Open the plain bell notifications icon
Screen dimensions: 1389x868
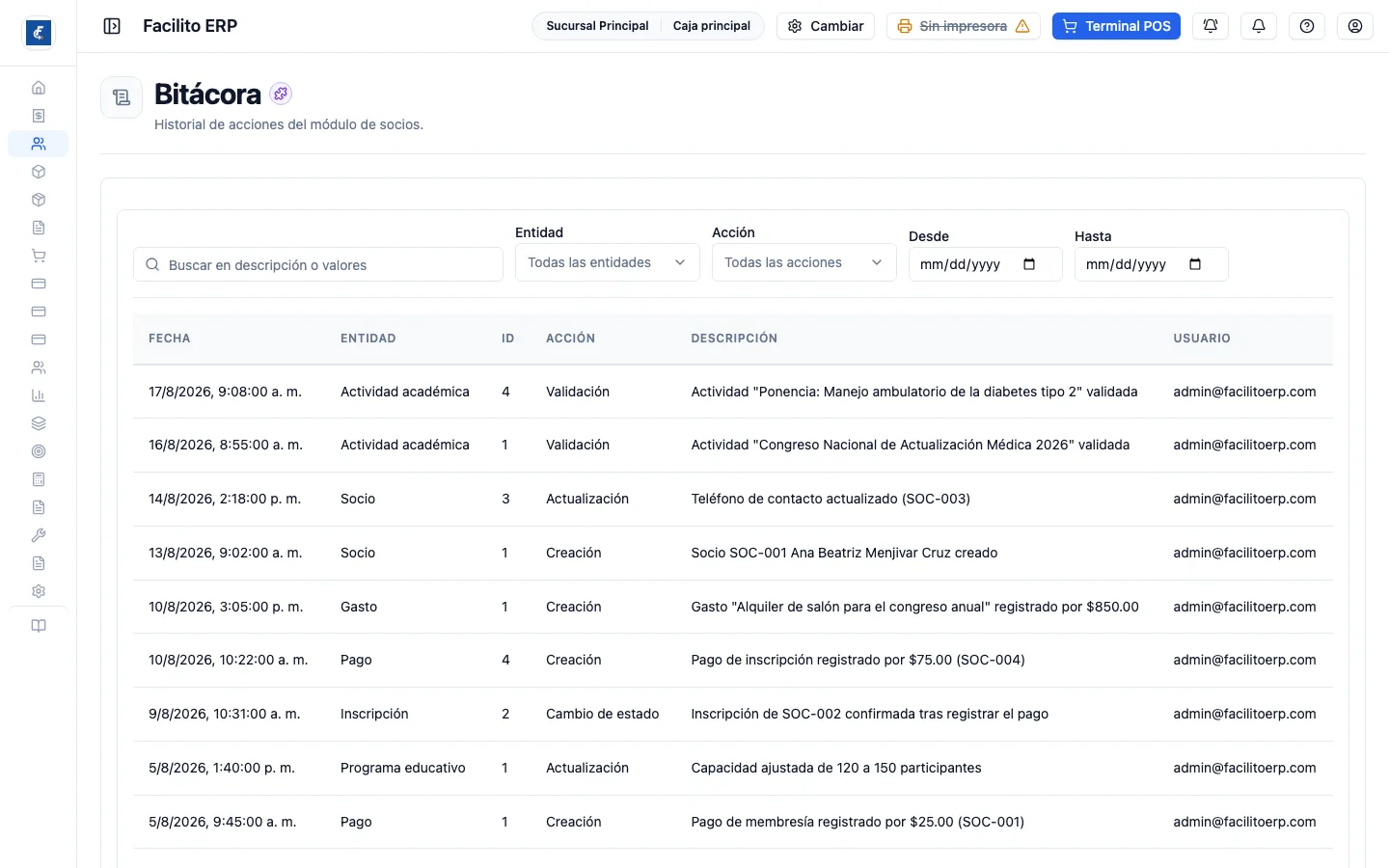coord(1259,26)
